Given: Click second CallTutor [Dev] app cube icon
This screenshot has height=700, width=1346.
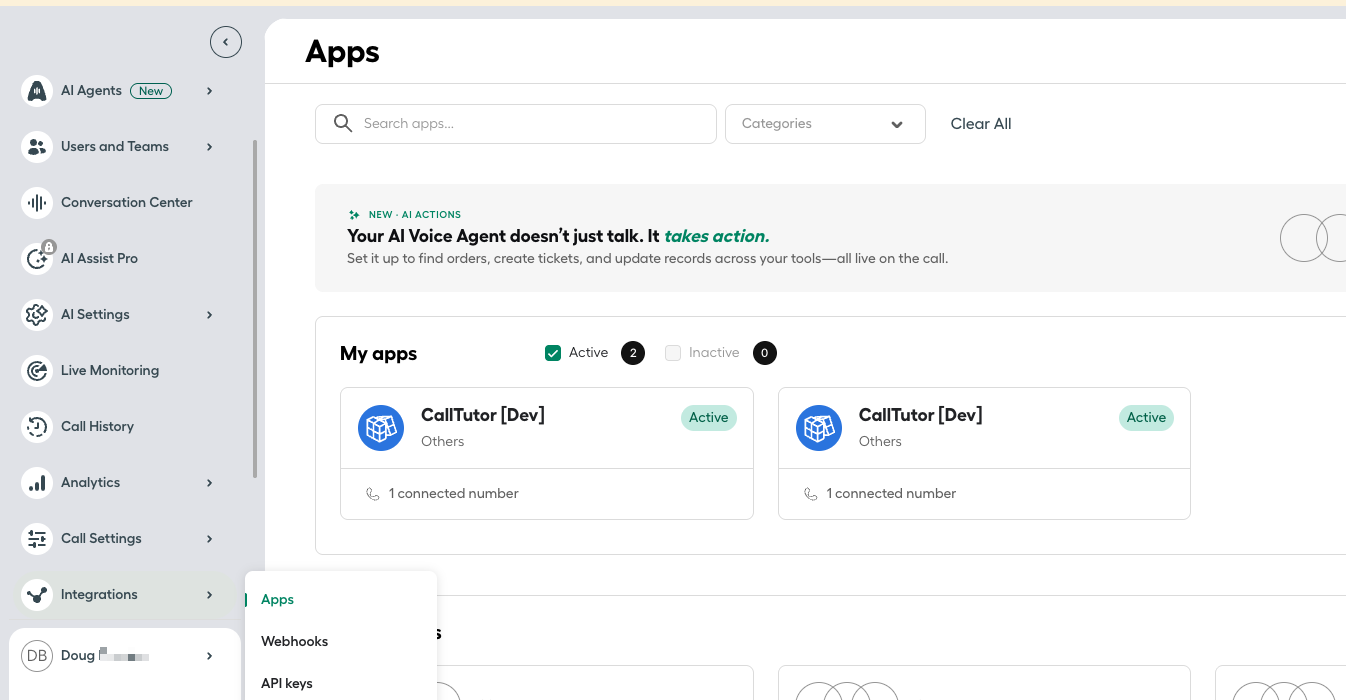Looking at the screenshot, I should pyautogui.click(x=819, y=428).
